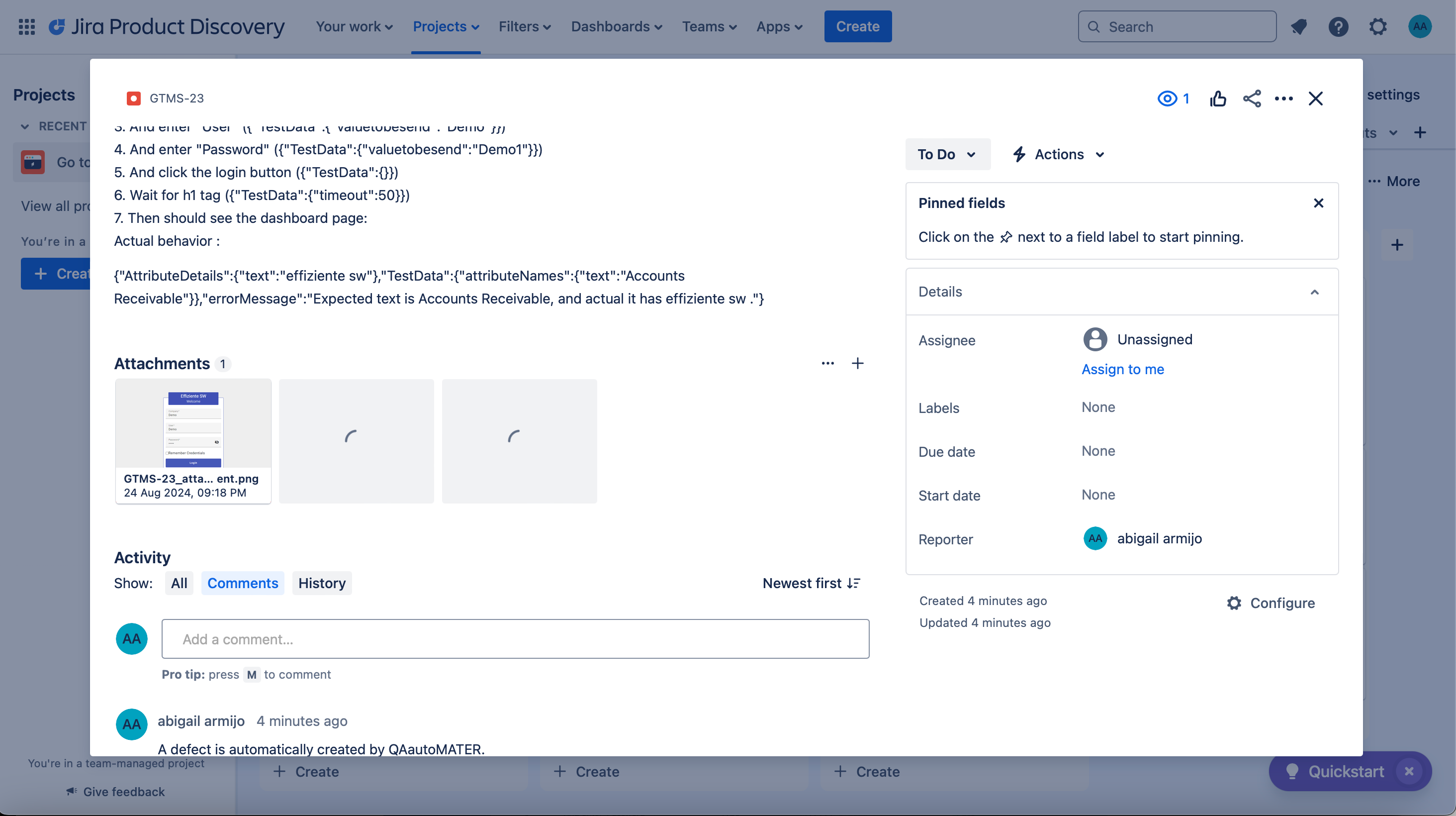The height and width of the screenshot is (816, 1456).
Task: Click the Assign to me link
Action: (x=1122, y=369)
